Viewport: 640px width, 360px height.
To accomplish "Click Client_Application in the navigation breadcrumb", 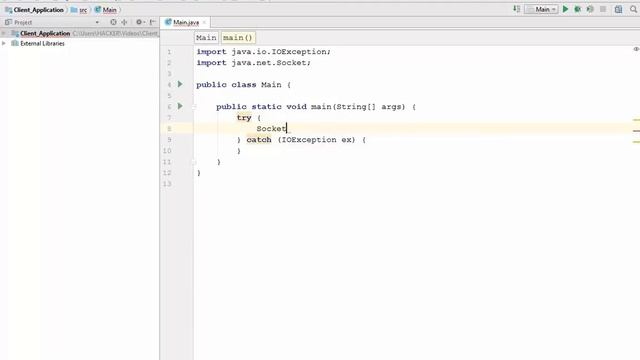I will tap(39, 9).
